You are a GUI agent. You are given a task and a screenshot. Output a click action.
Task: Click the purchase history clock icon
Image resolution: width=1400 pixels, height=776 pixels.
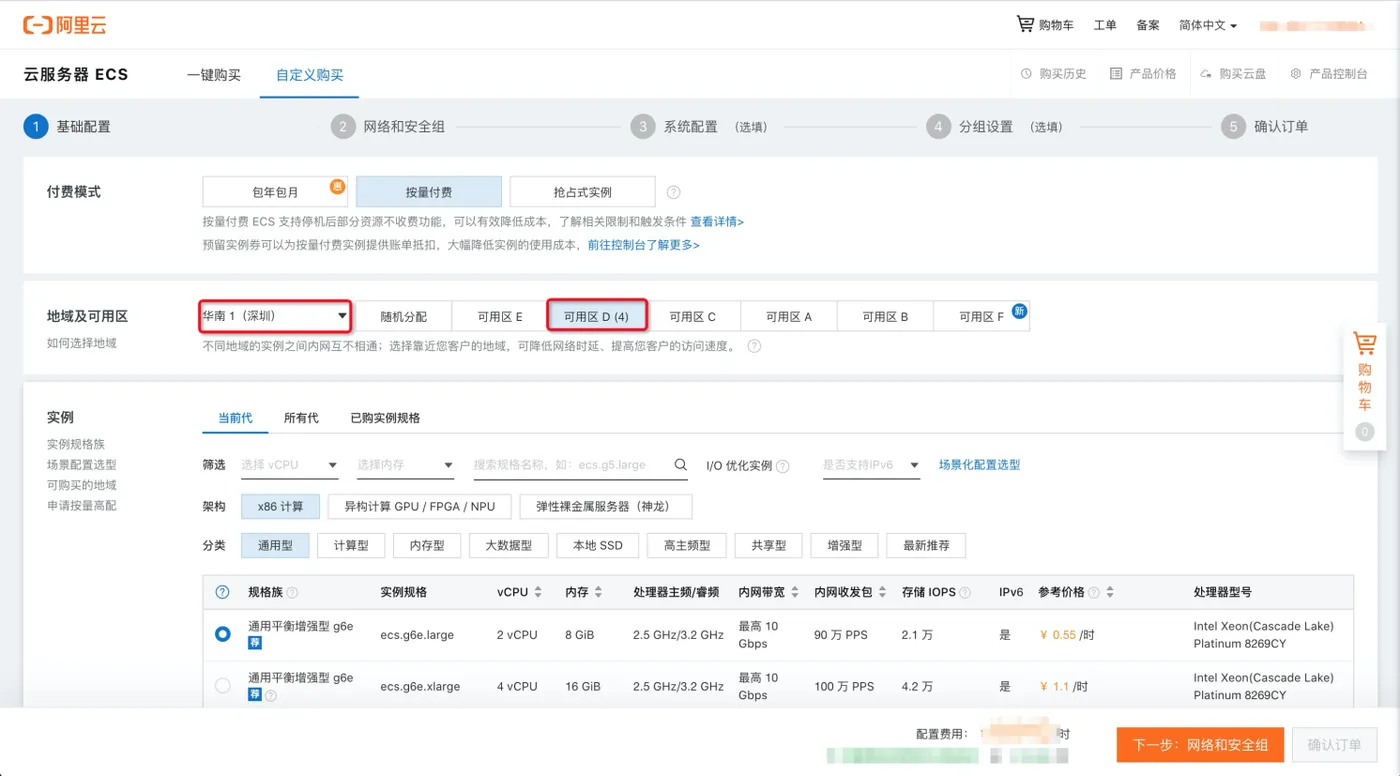tap(1026, 74)
